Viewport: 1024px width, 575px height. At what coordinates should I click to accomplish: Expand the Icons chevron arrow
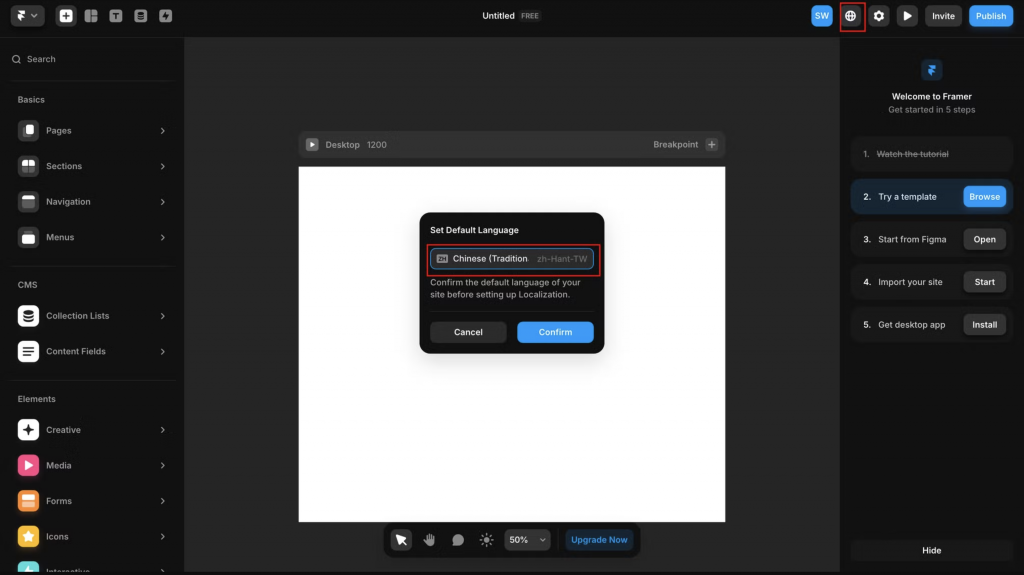pyautogui.click(x=163, y=536)
